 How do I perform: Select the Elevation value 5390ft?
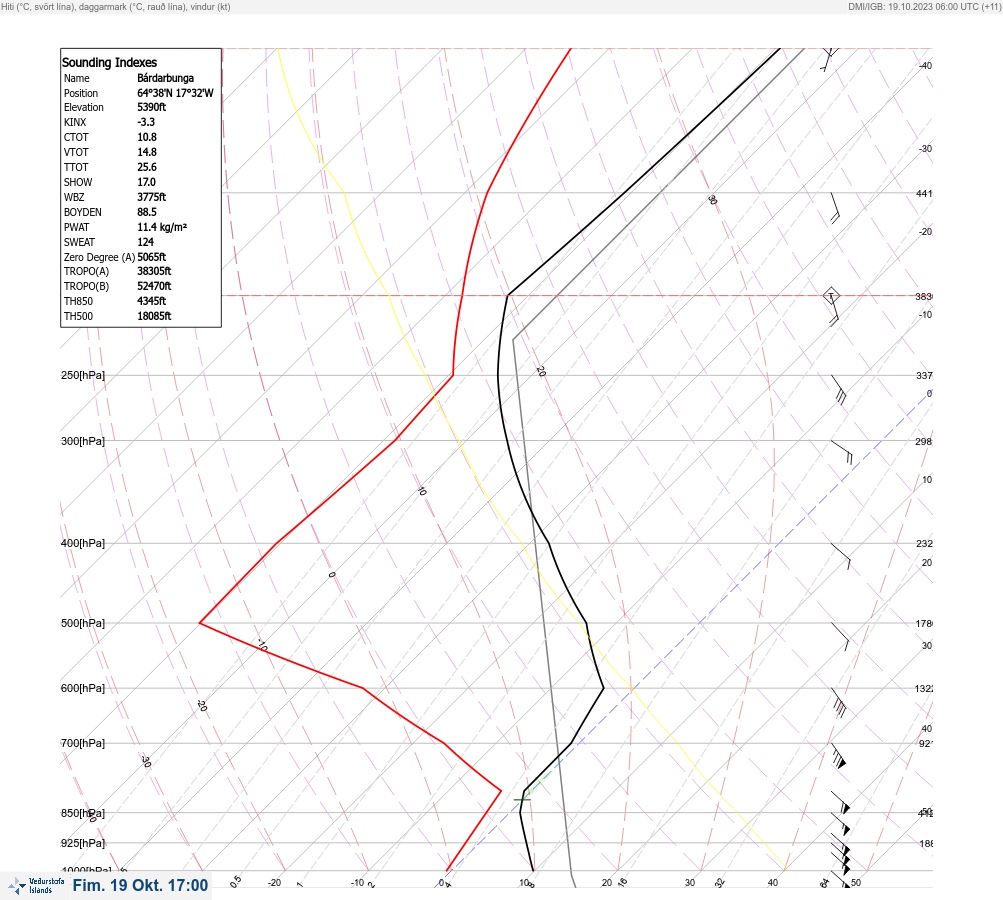(x=152, y=107)
